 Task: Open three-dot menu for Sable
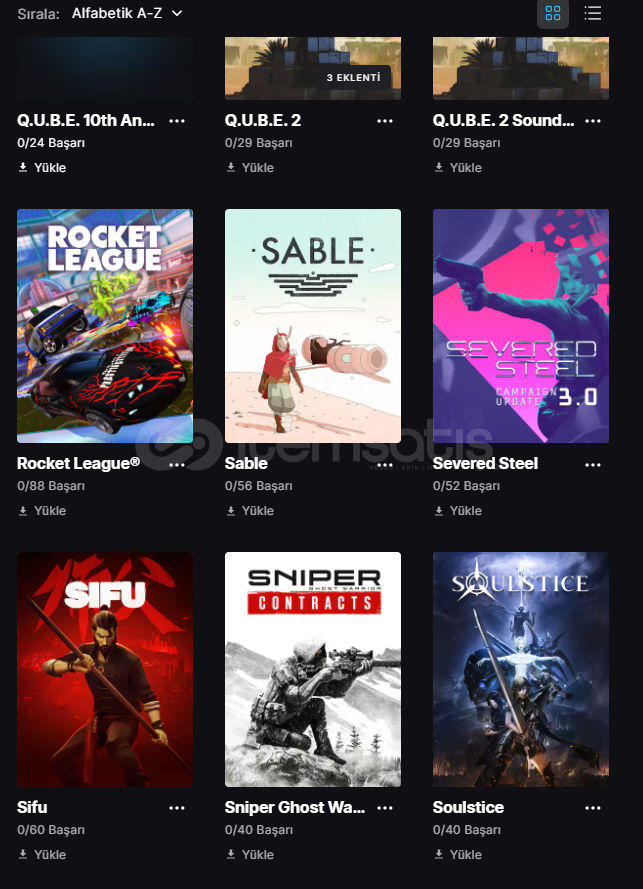click(x=385, y=464)
